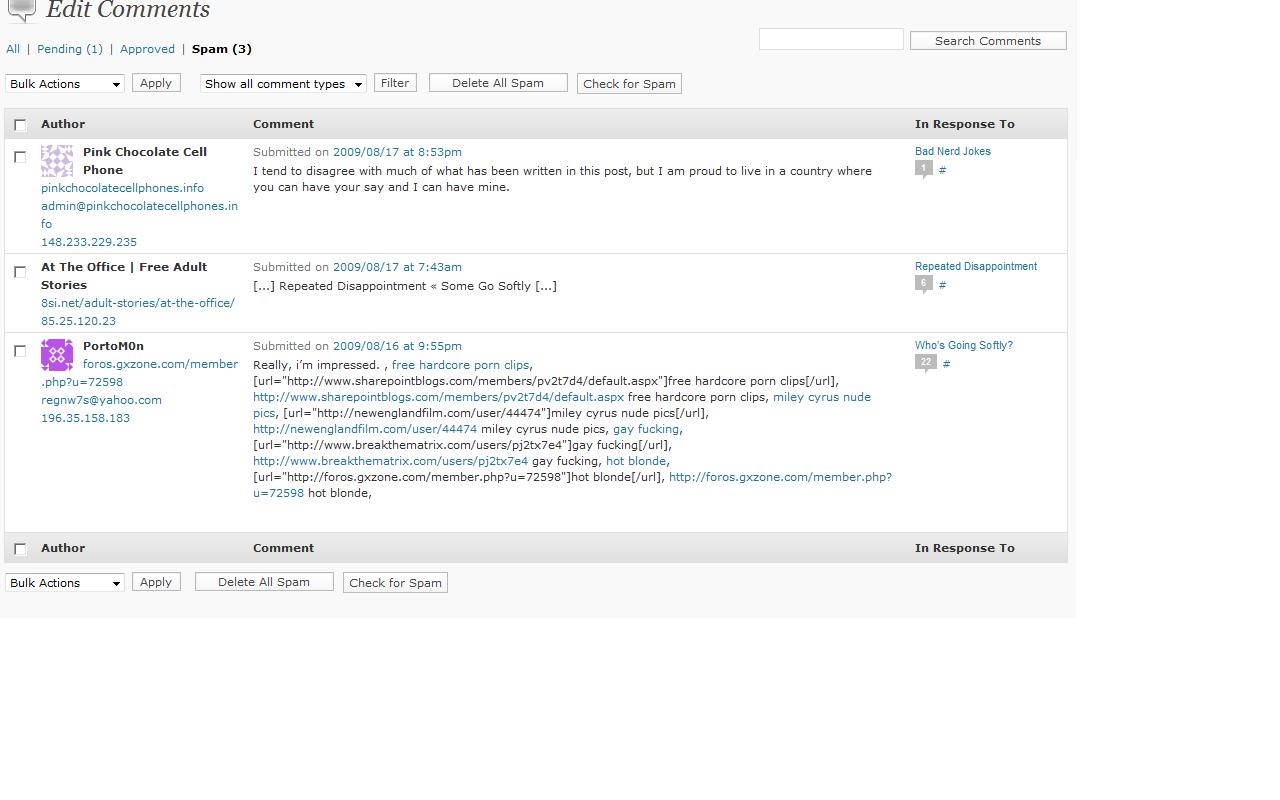
Task: Click comment count bubble showing 22
Action: pyautogui.click(x=926, y=363)
